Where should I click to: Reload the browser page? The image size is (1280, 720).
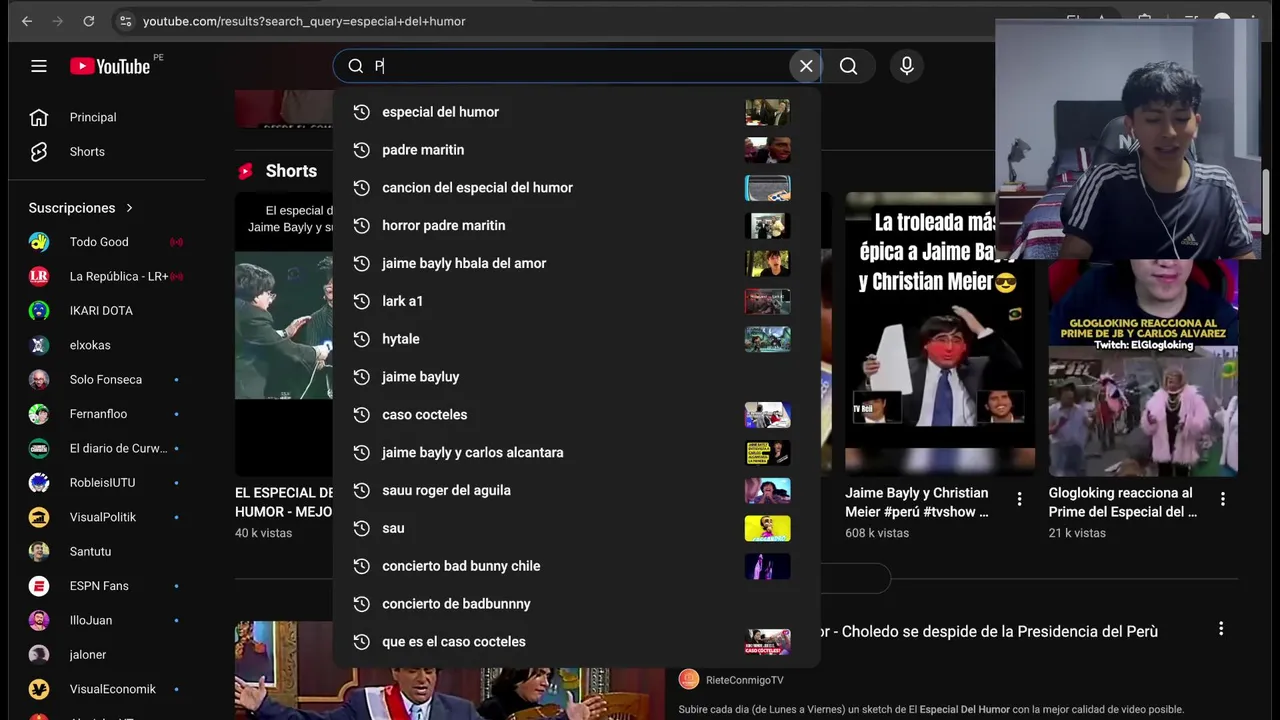coord(89,21)
